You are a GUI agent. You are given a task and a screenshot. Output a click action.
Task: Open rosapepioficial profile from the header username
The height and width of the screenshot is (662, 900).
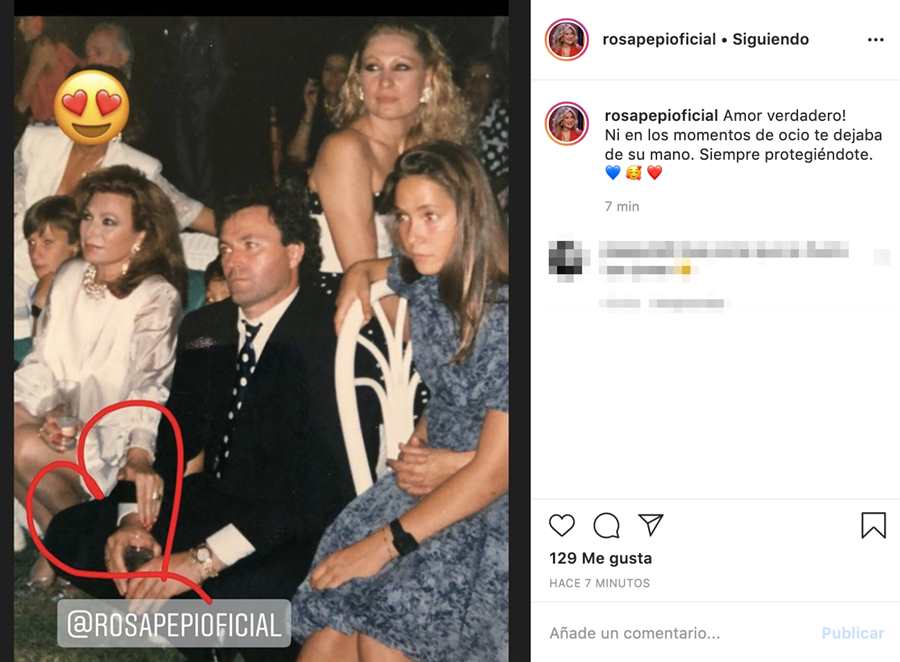pyautogui.click(x=659, y=40)
